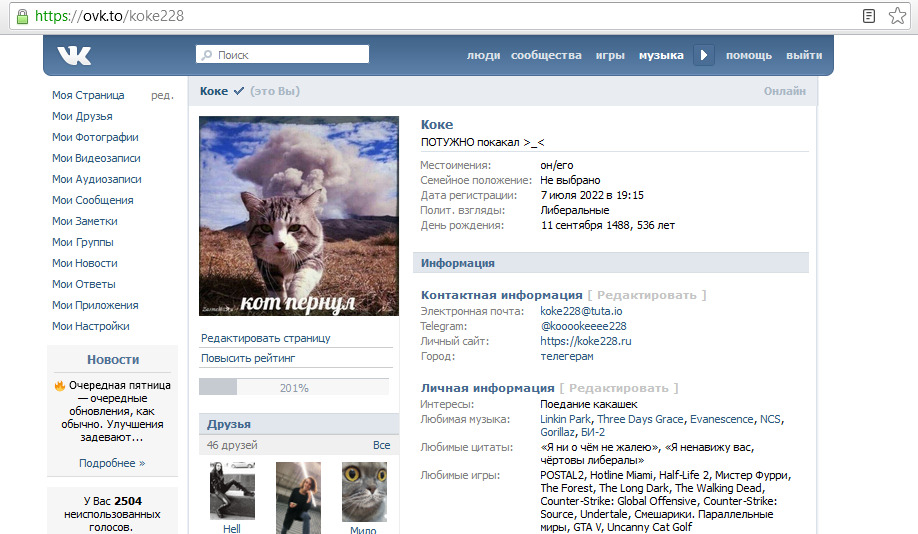
Task: Click the green padlock security icon
Action: (x=22, y=16)
